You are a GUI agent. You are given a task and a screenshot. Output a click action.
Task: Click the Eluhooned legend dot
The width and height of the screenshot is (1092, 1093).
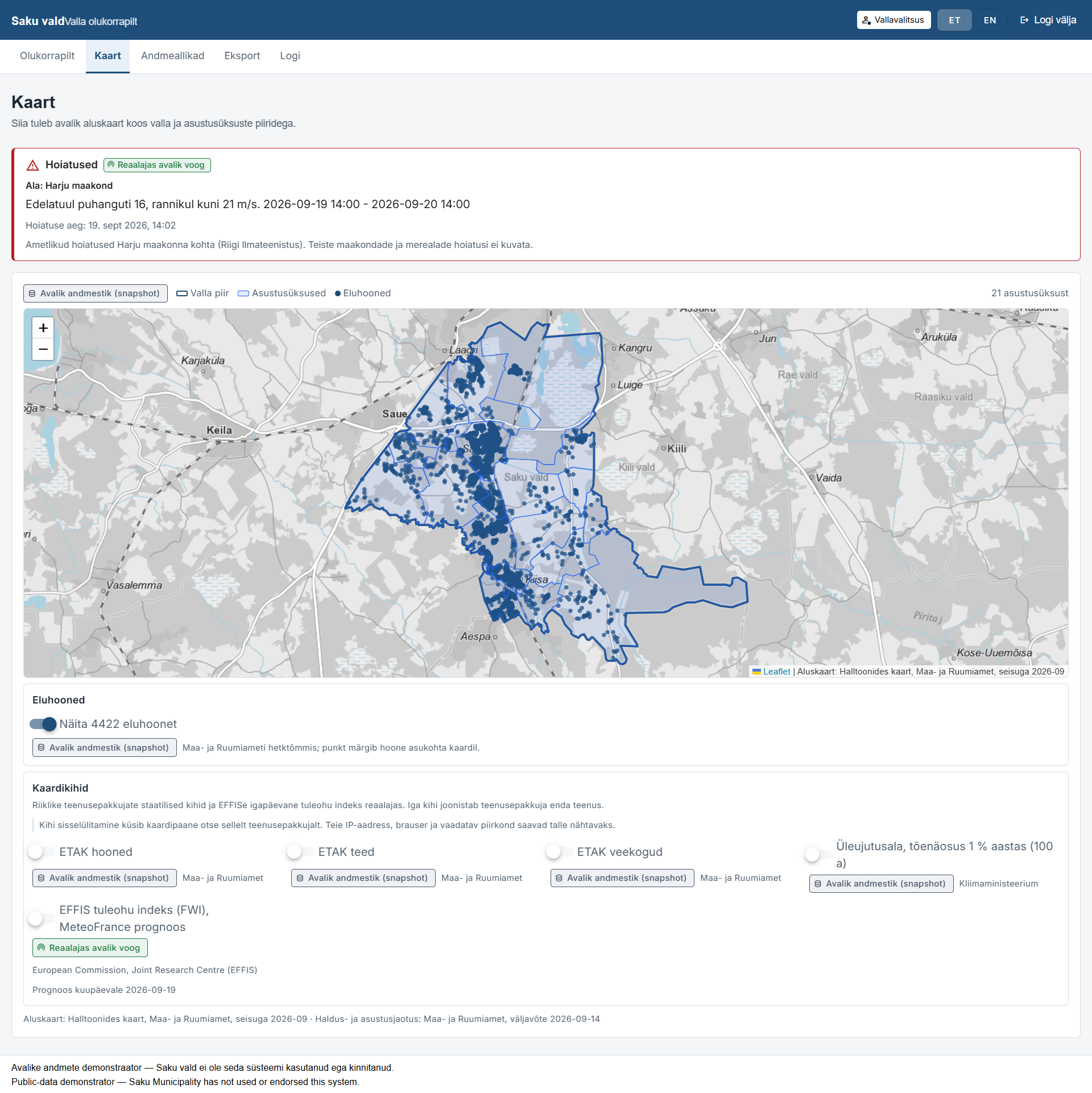tap(338, 293)
